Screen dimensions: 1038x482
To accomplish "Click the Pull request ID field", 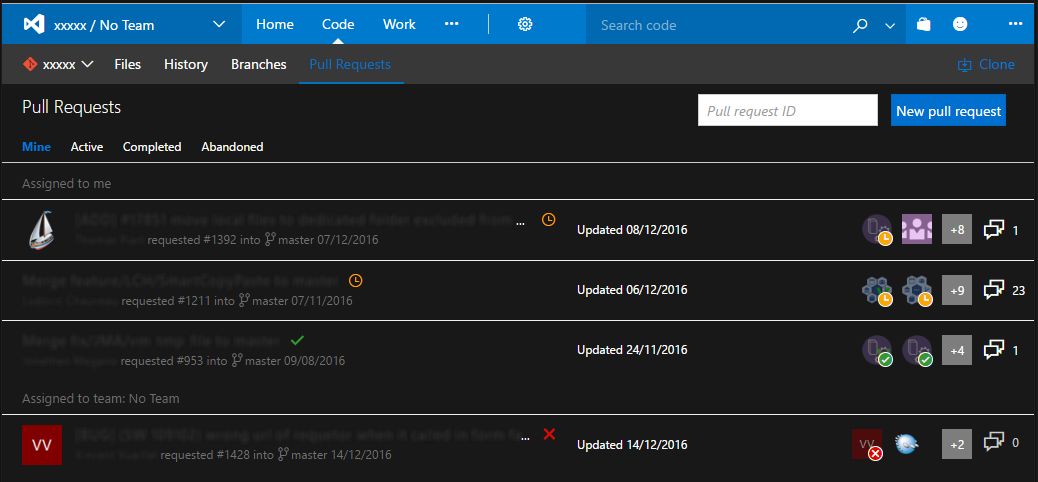I will 788,110.
